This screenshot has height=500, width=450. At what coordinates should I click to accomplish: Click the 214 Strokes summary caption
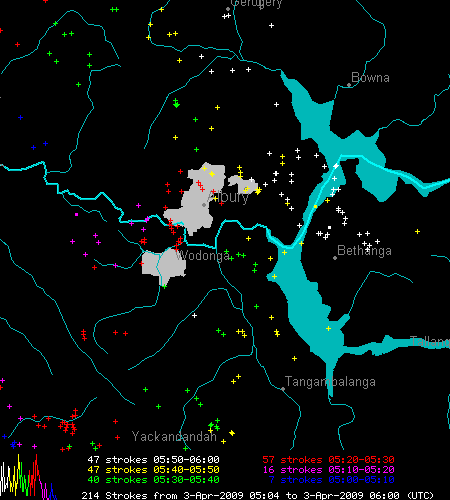tap(258, 495)
